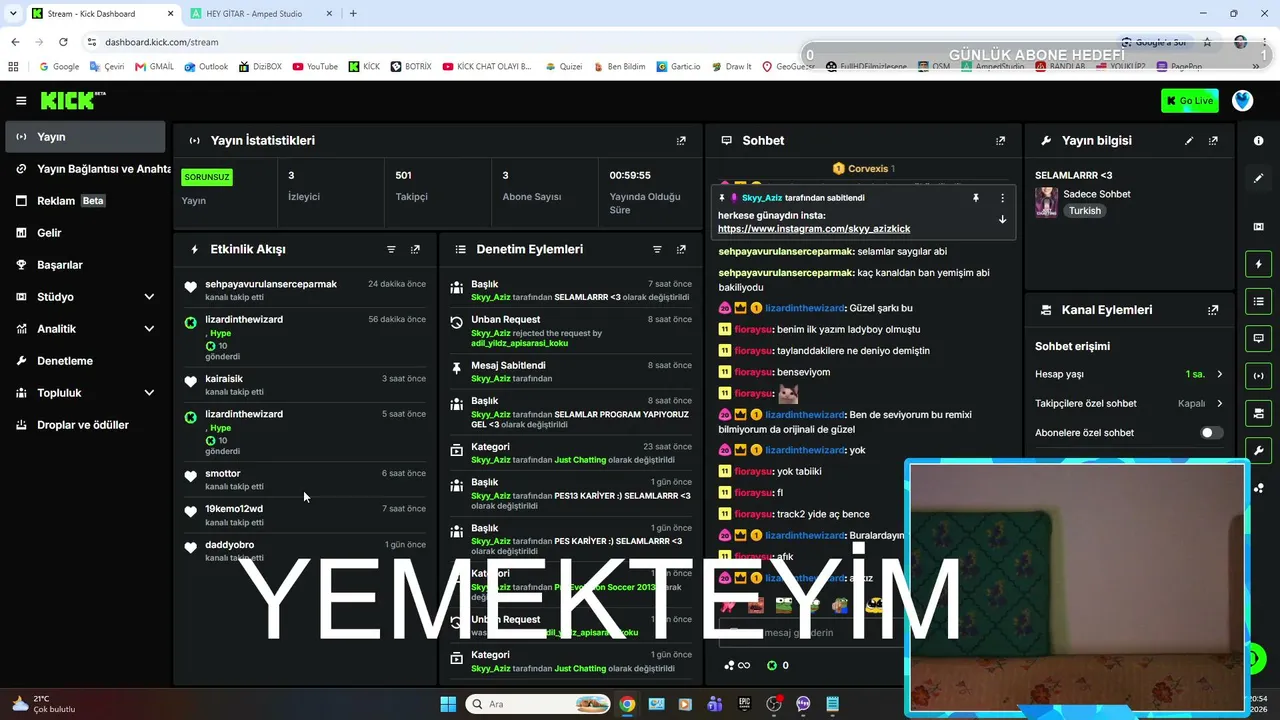Pop out the Yayın İstatistikleri panel

681,141
